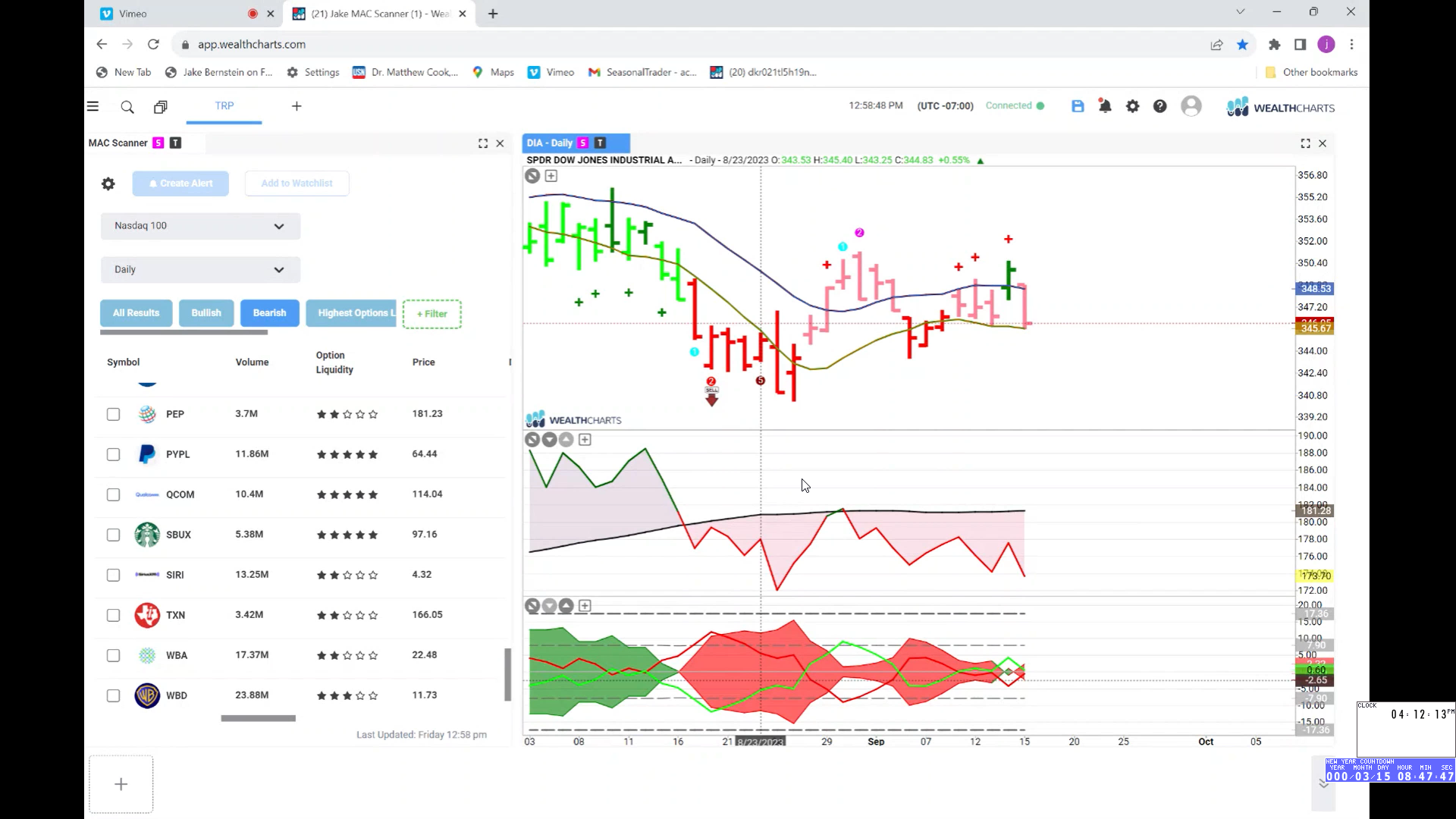Open the symbol search magnifier
The width and height of the screenshot is (1456, 819).
tap(127, 107)
